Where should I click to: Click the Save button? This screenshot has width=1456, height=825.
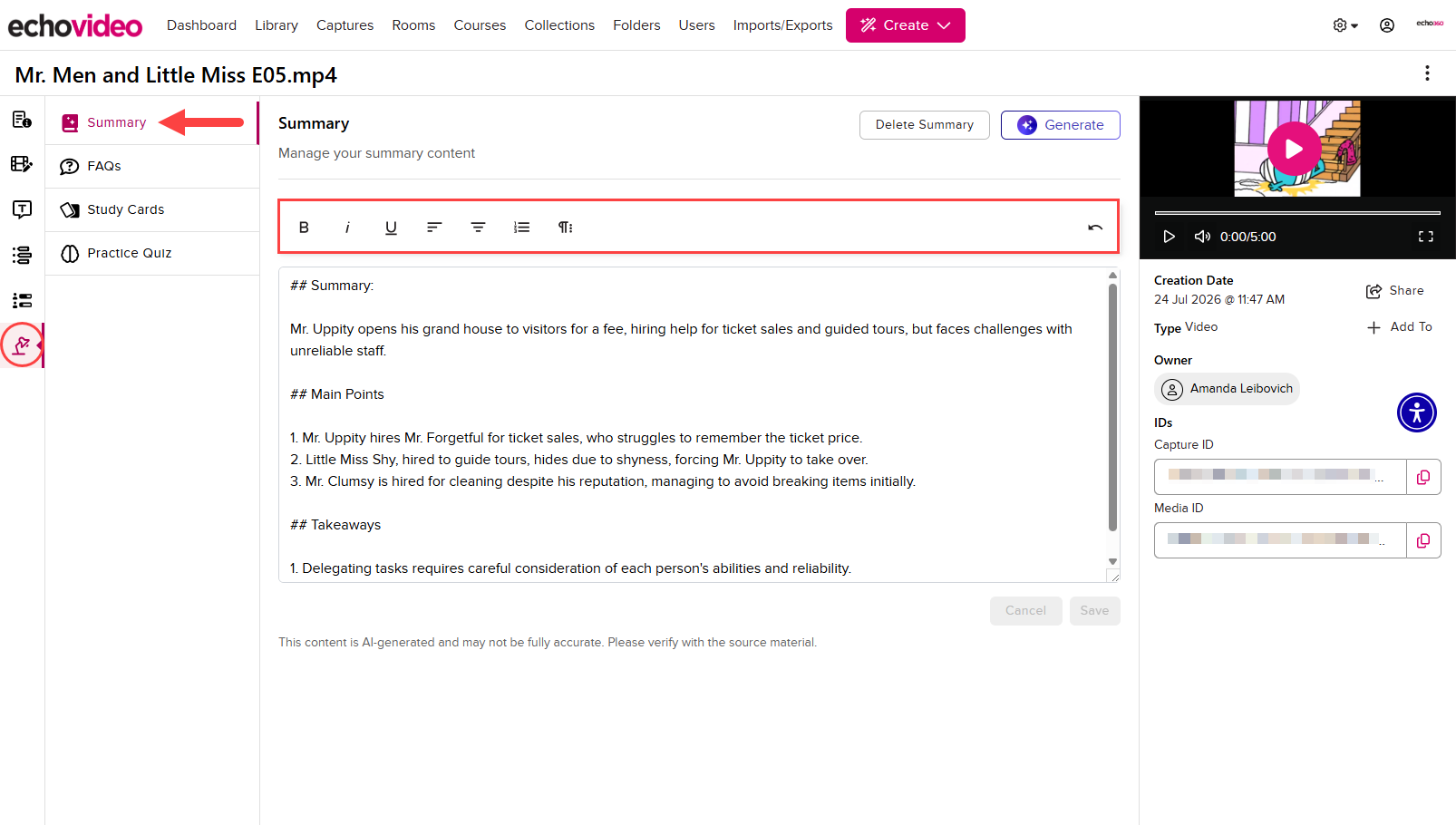coord(1094,611)
